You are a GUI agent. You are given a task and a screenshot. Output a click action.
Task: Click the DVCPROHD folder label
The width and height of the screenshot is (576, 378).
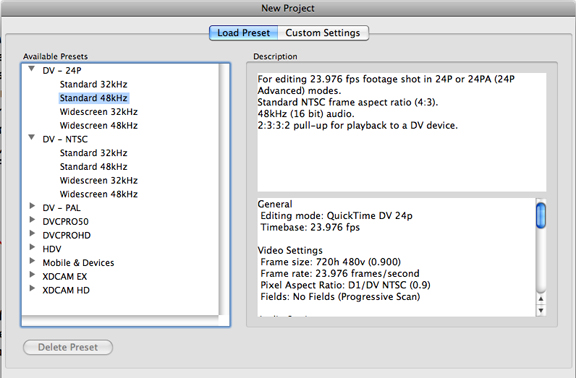coord(66,235)
